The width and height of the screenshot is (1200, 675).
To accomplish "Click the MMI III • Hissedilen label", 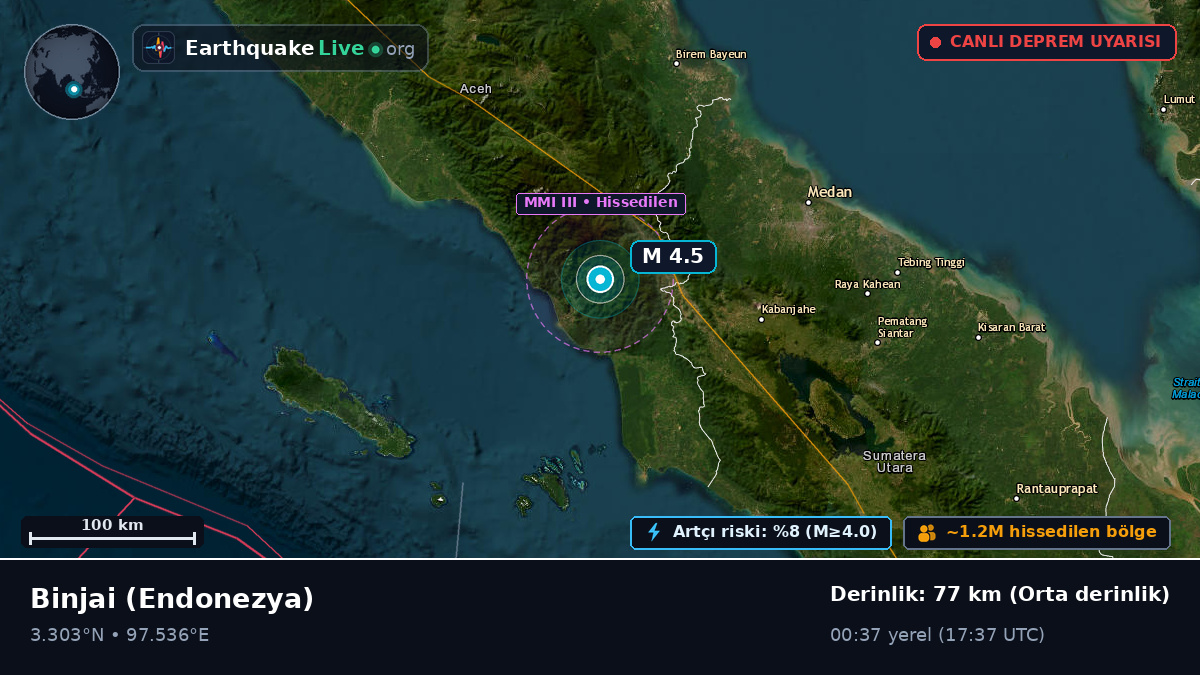I will pos(601,203).
